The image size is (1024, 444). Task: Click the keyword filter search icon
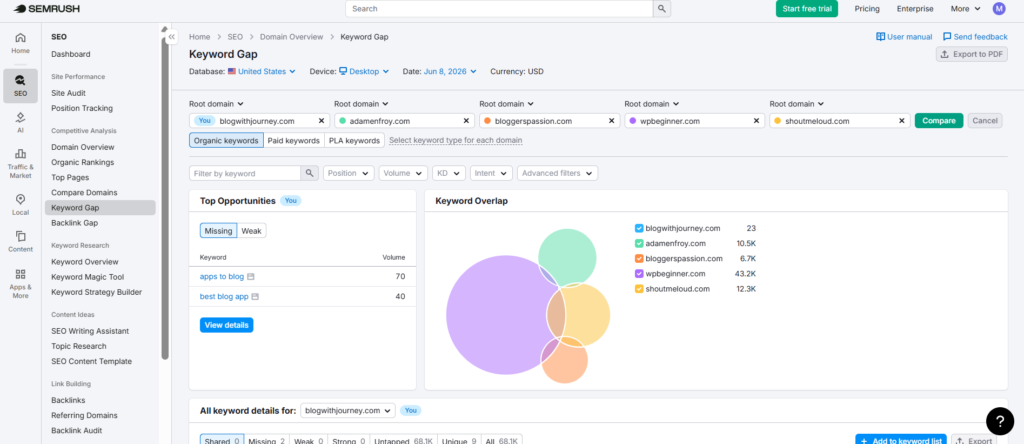[310, 173]
